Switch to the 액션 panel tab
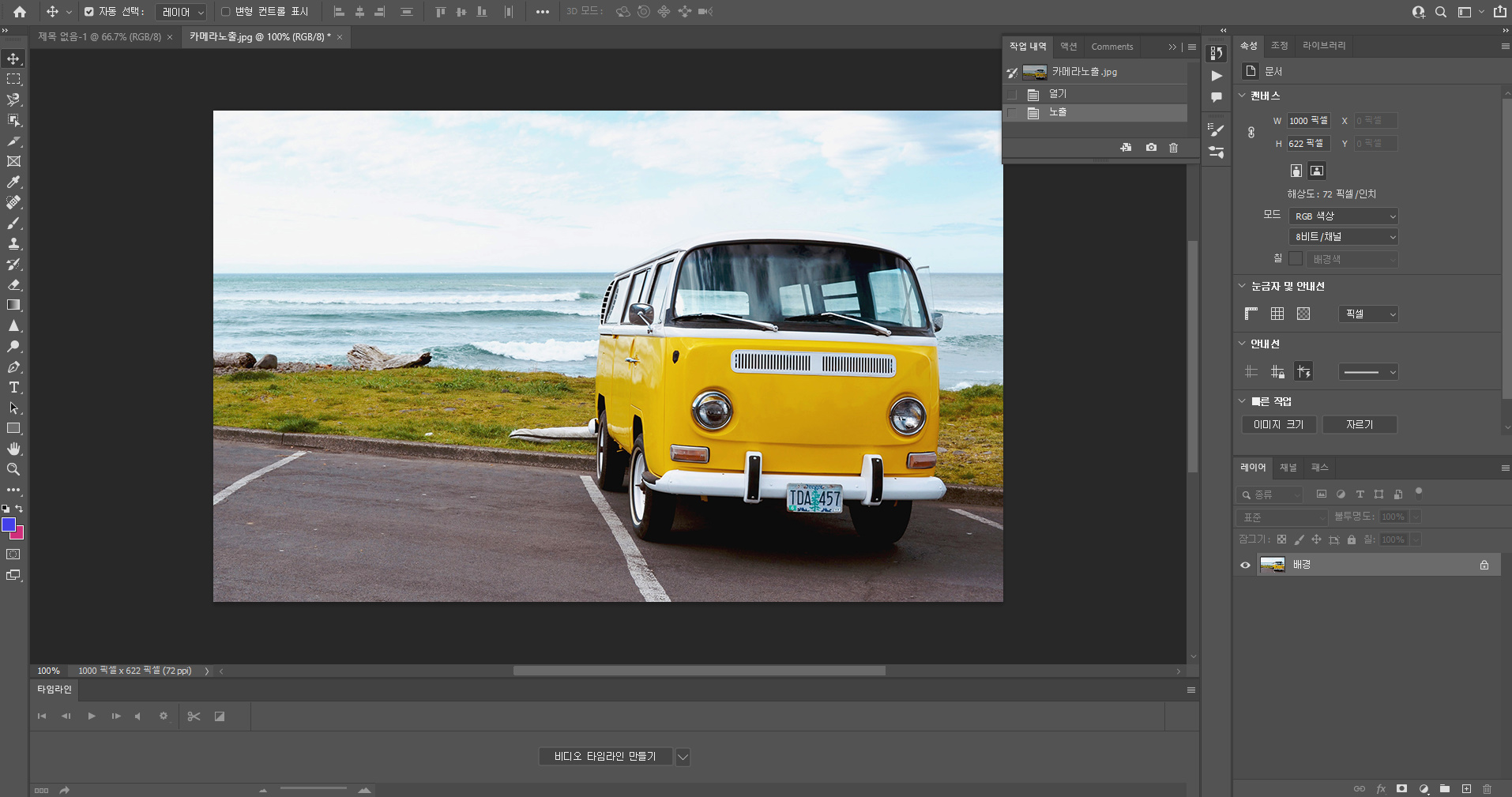This screenshot has height=797, width=1512. pyautogui.click(x=1069, y=47)
